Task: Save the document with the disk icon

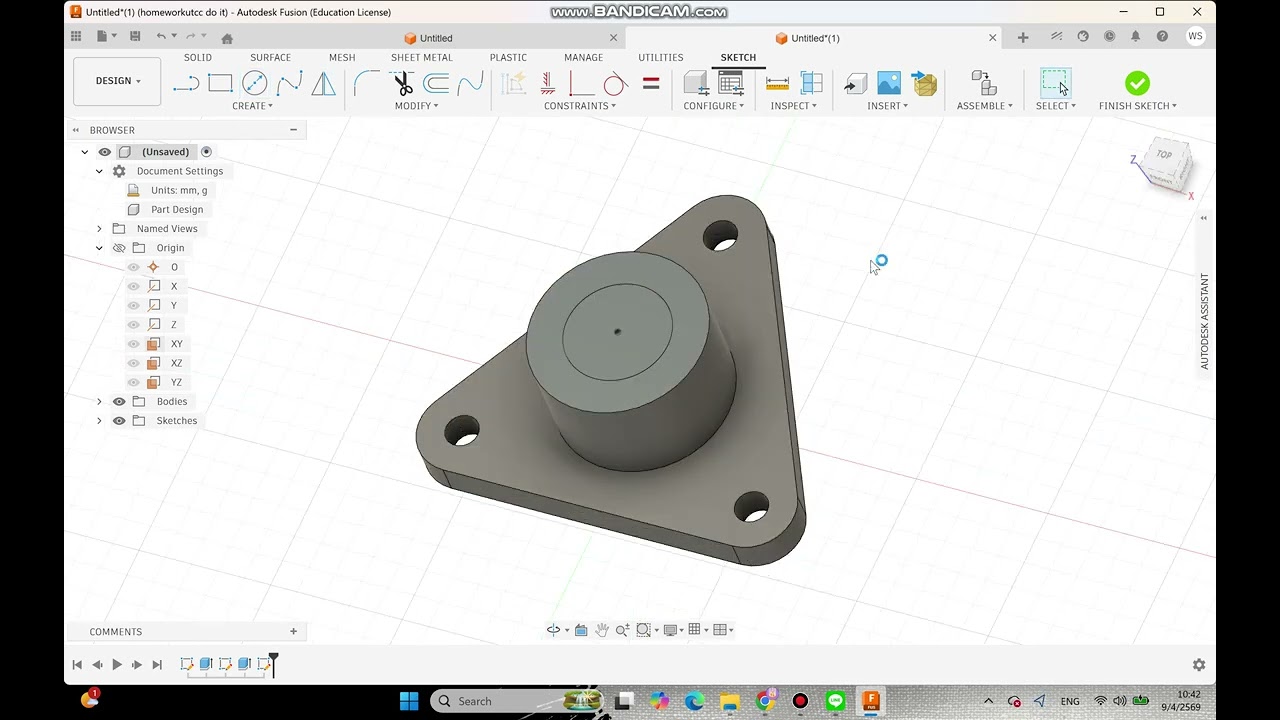Action: pos(135,37)
